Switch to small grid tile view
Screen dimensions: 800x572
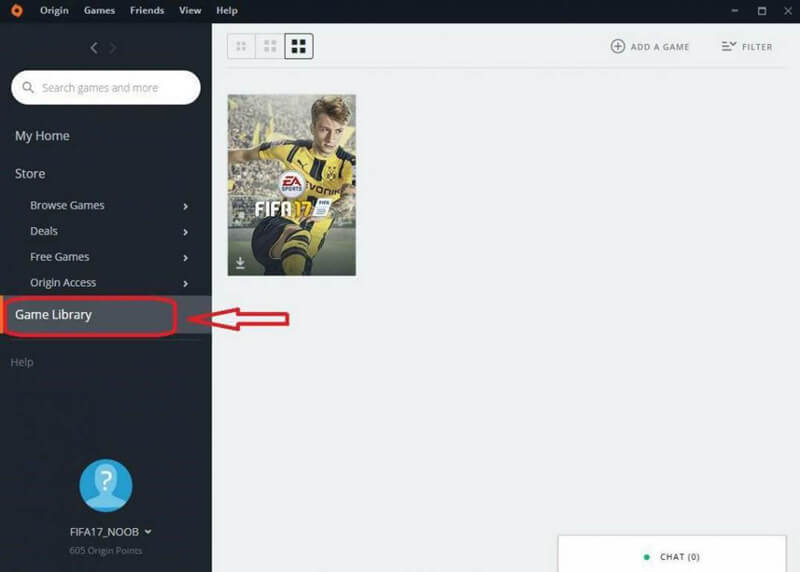click(x=241, y=46)
